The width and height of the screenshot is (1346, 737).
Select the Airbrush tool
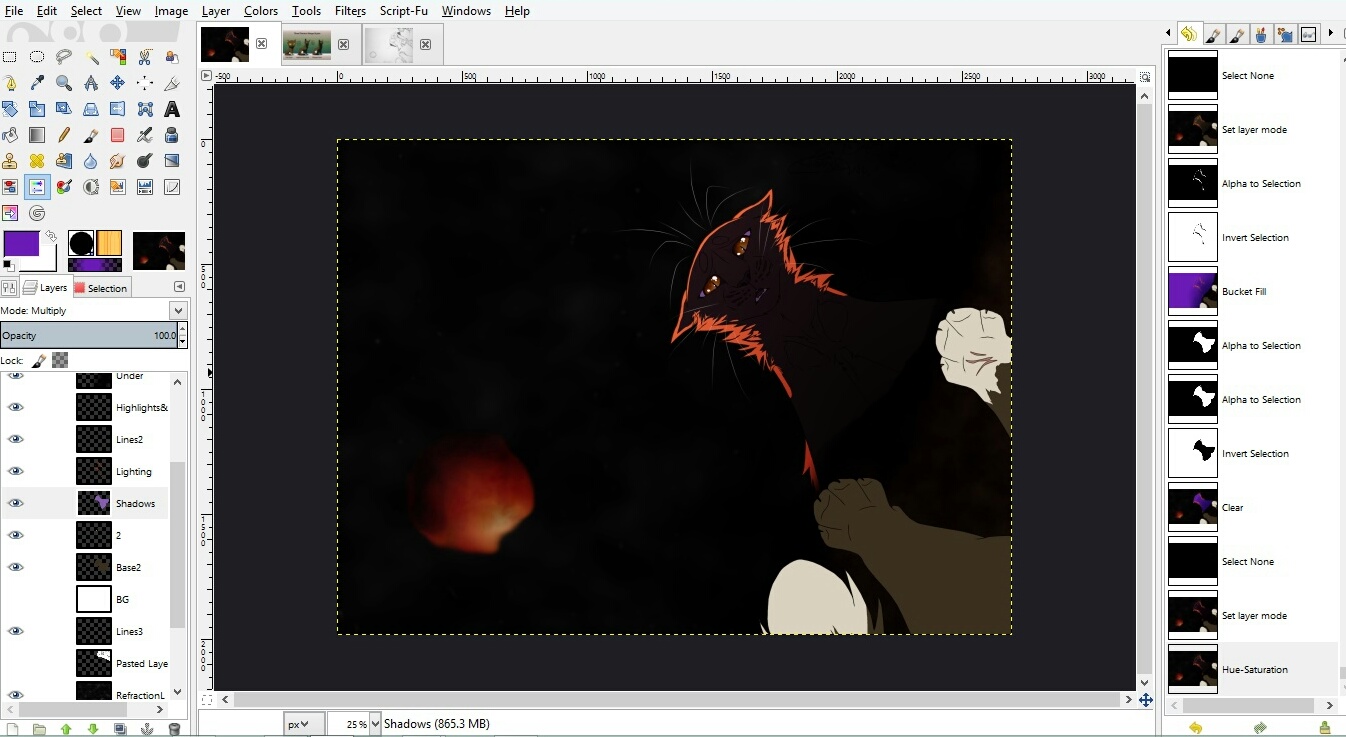145,135
